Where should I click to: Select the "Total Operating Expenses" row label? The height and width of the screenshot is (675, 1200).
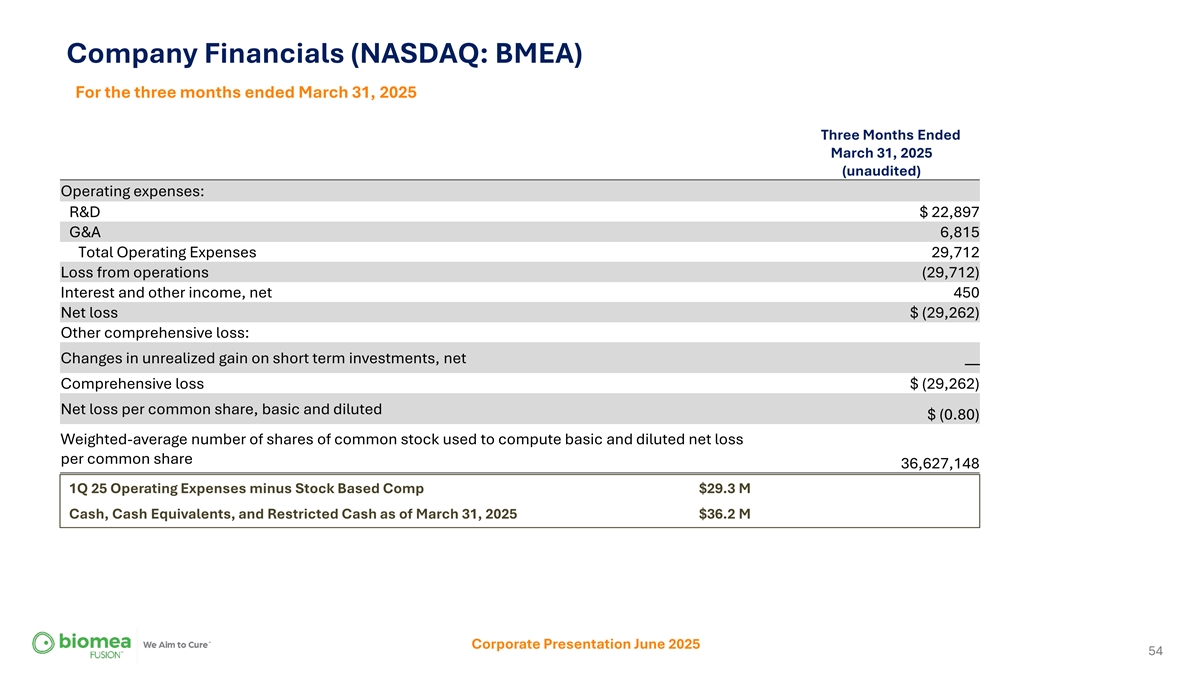coord(167,252)
